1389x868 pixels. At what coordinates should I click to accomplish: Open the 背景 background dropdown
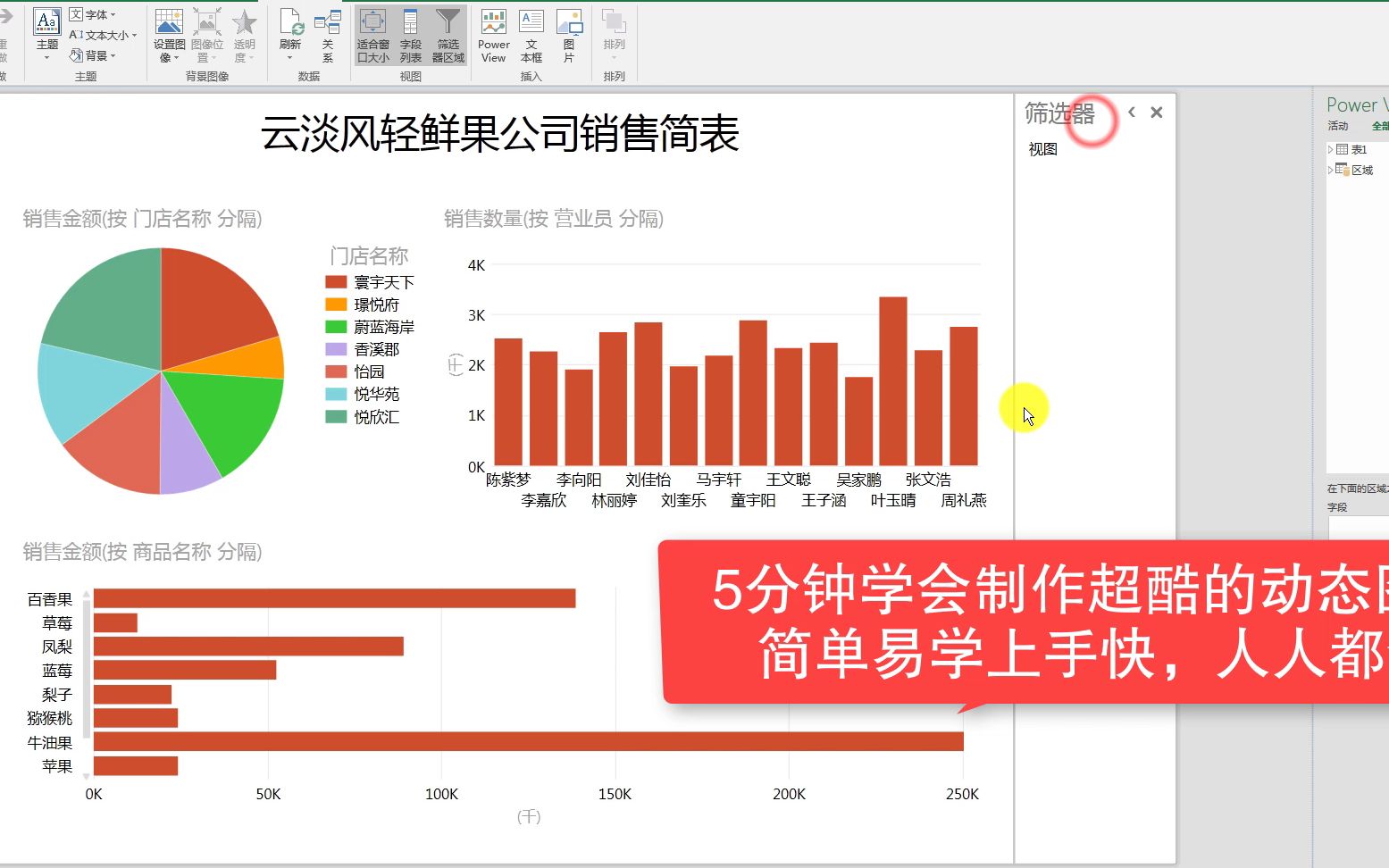point(93,55)
